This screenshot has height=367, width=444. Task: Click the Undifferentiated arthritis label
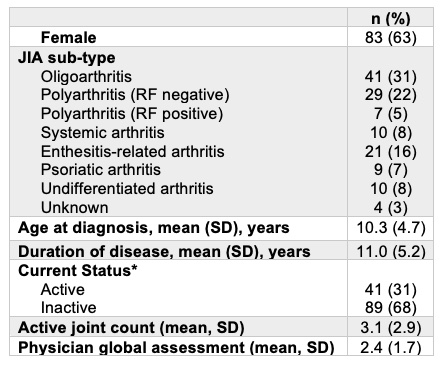(x=127, y=189)
